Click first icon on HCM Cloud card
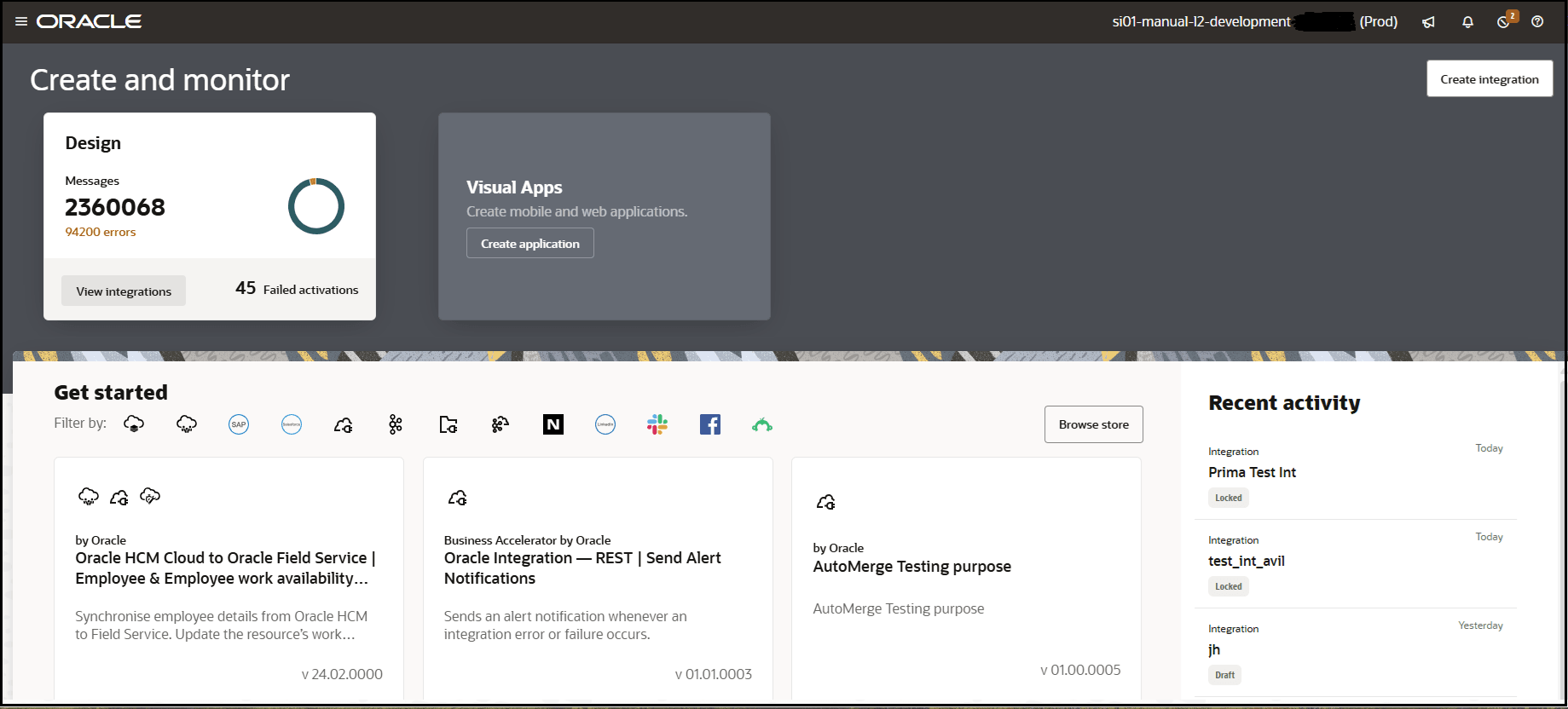Image resolution: width=1568 pixels, height=709 pixels. [x=89, y=497]
